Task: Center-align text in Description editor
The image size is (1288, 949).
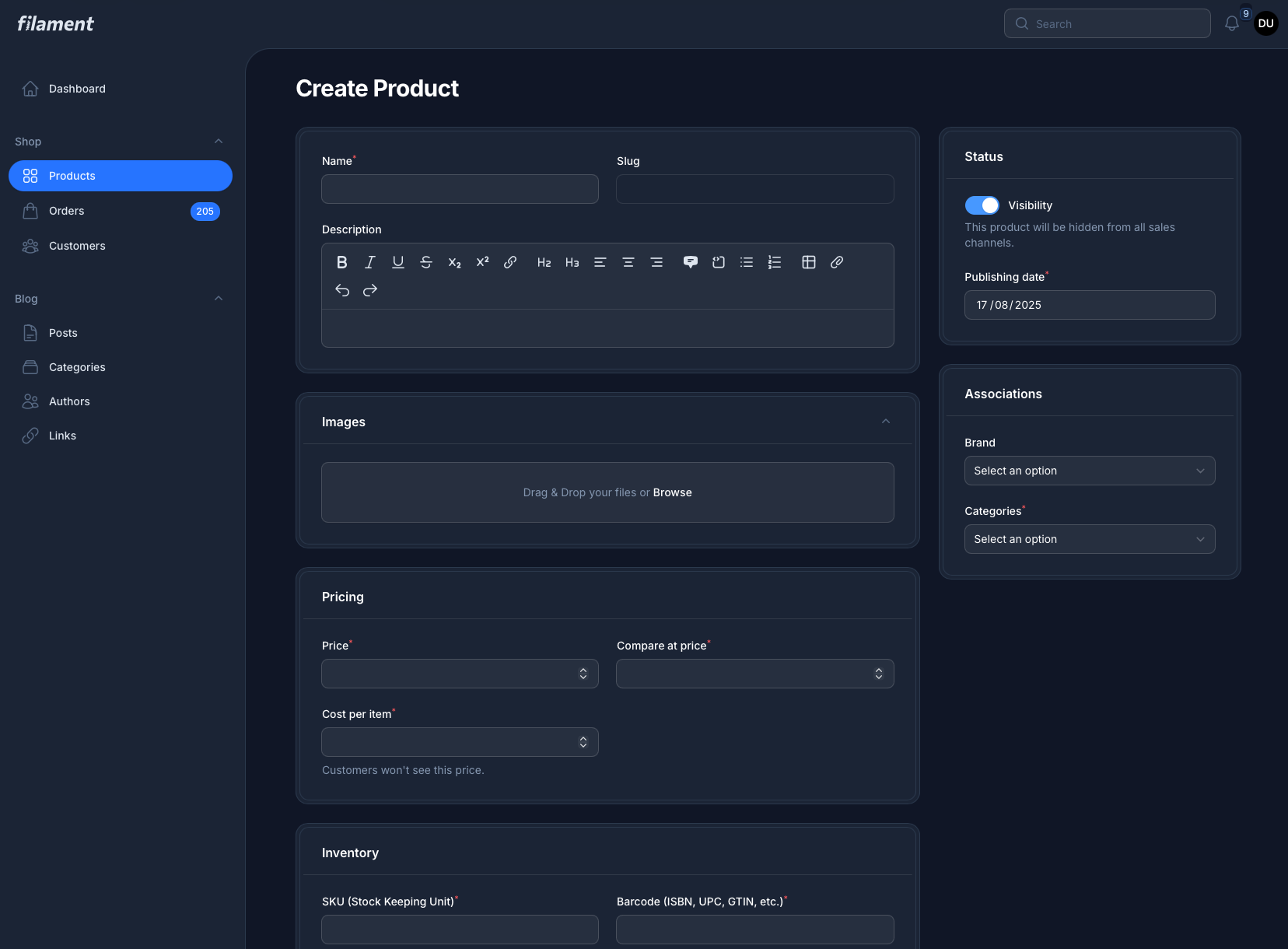Action: (628, 262)
